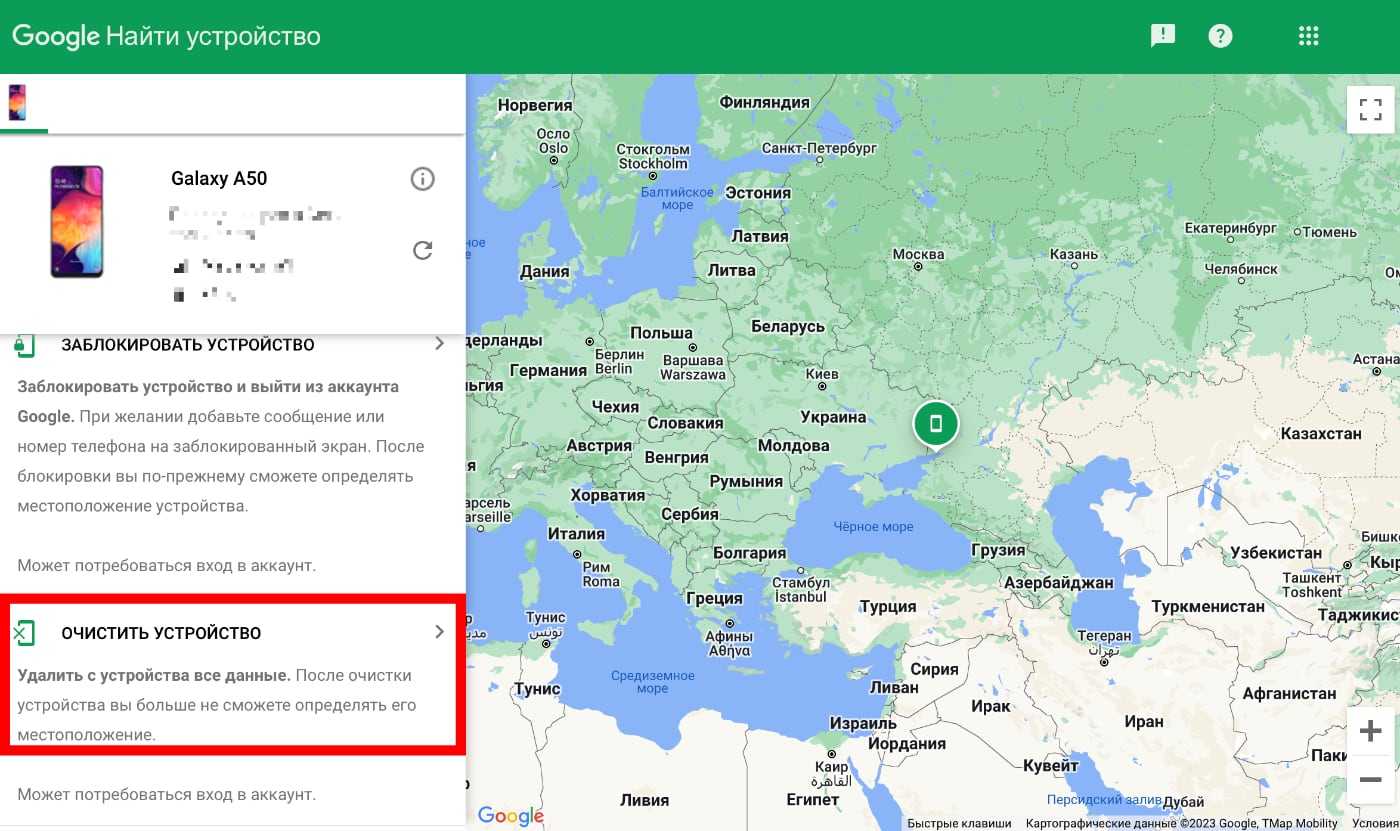Click the send feedback icon in header
This screenshot has height=831, width=1400.
coord(1162,36)
